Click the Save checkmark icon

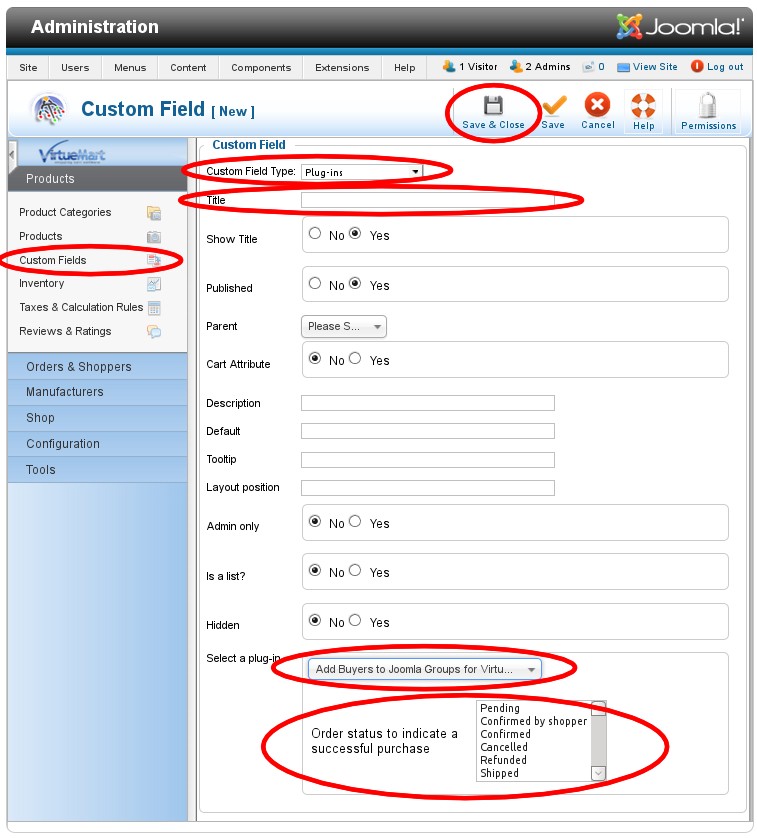tap(553, 106)
